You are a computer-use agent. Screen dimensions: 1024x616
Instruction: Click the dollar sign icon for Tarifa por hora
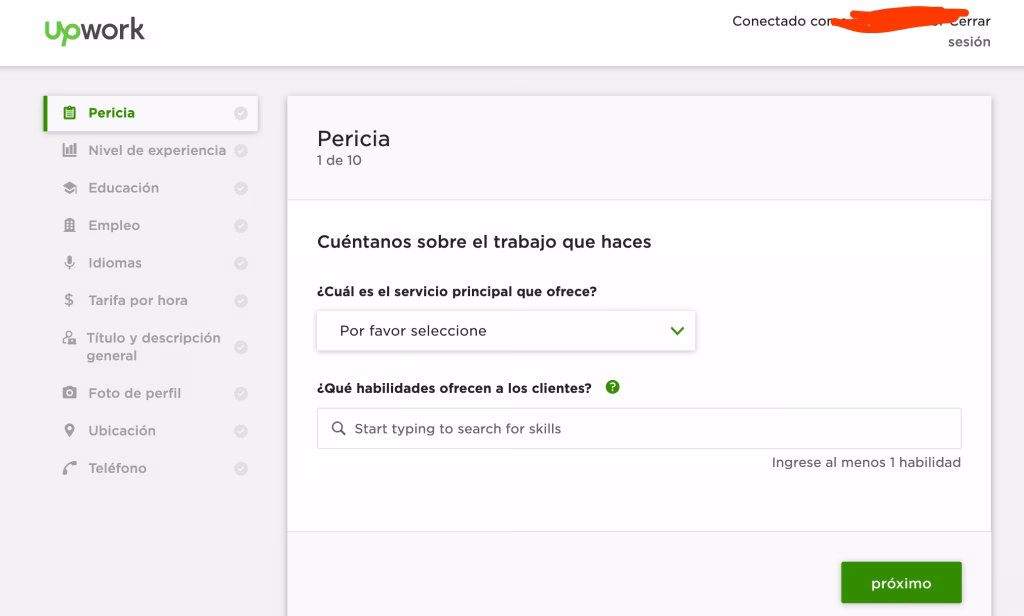tap(68, 300)
